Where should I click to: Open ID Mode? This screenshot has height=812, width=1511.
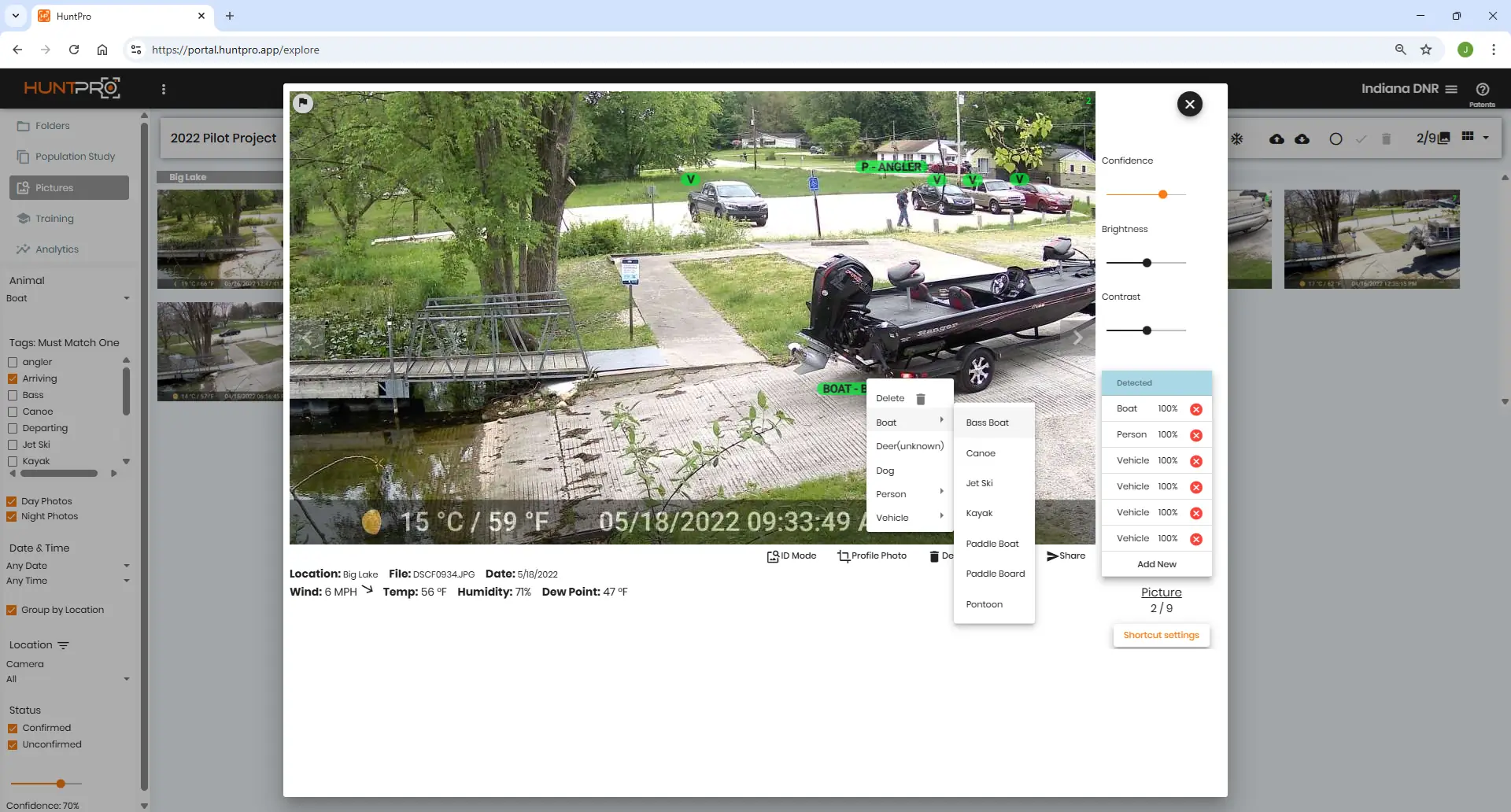(x=792, y=555)
